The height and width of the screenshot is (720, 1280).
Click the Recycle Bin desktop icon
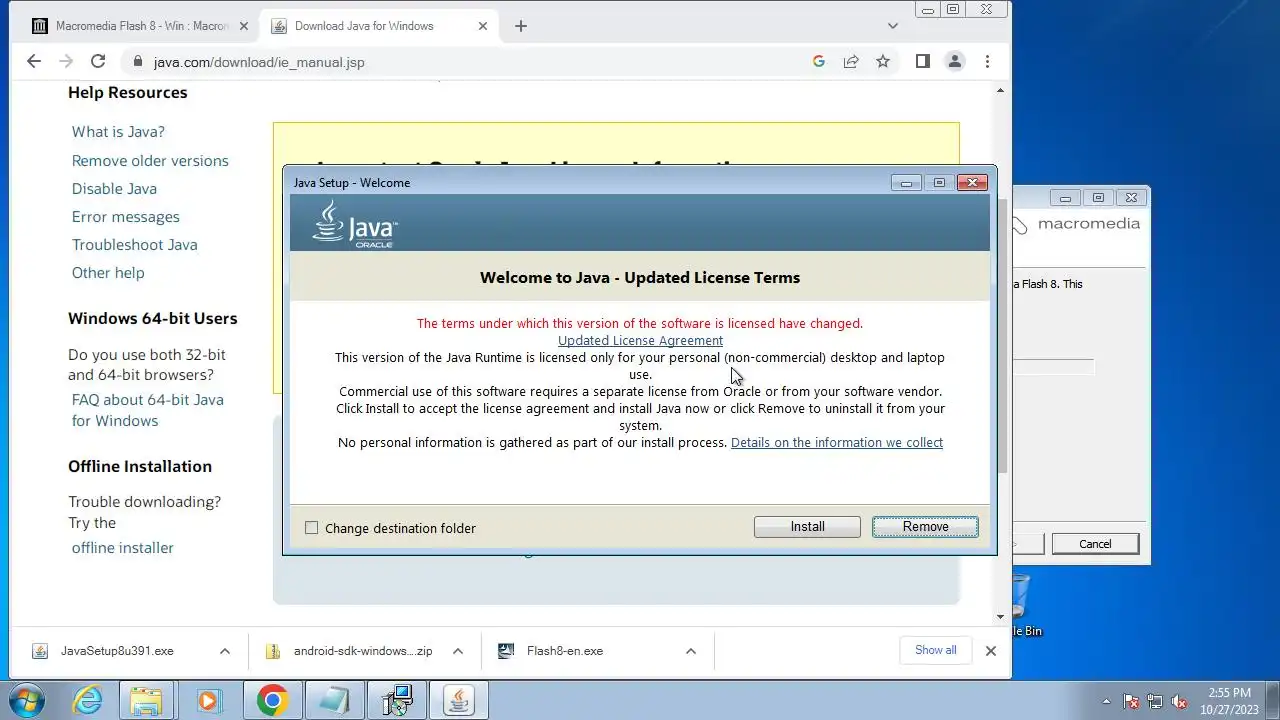(x=1022, y=605)
